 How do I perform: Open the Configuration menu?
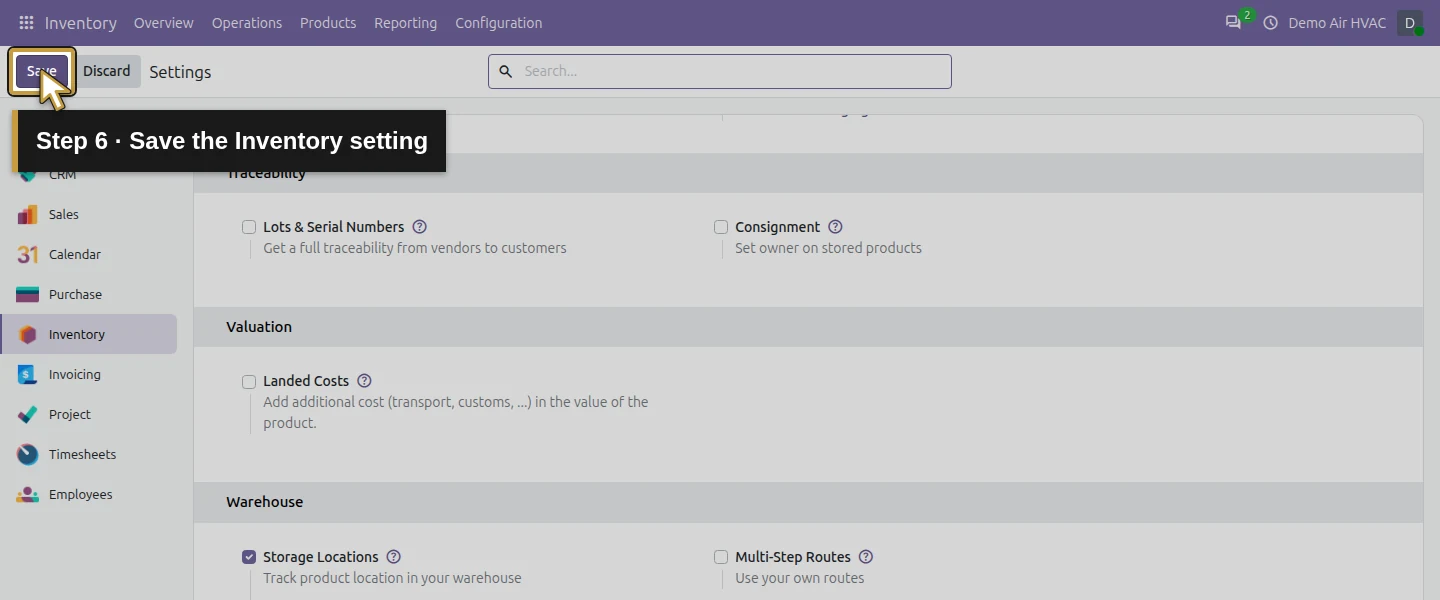[499, 23]
